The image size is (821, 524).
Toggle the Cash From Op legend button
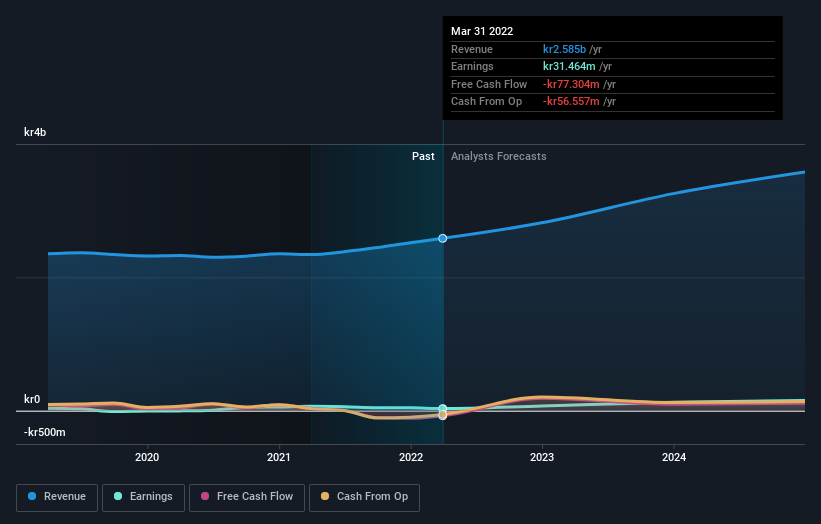coord(364,497)
